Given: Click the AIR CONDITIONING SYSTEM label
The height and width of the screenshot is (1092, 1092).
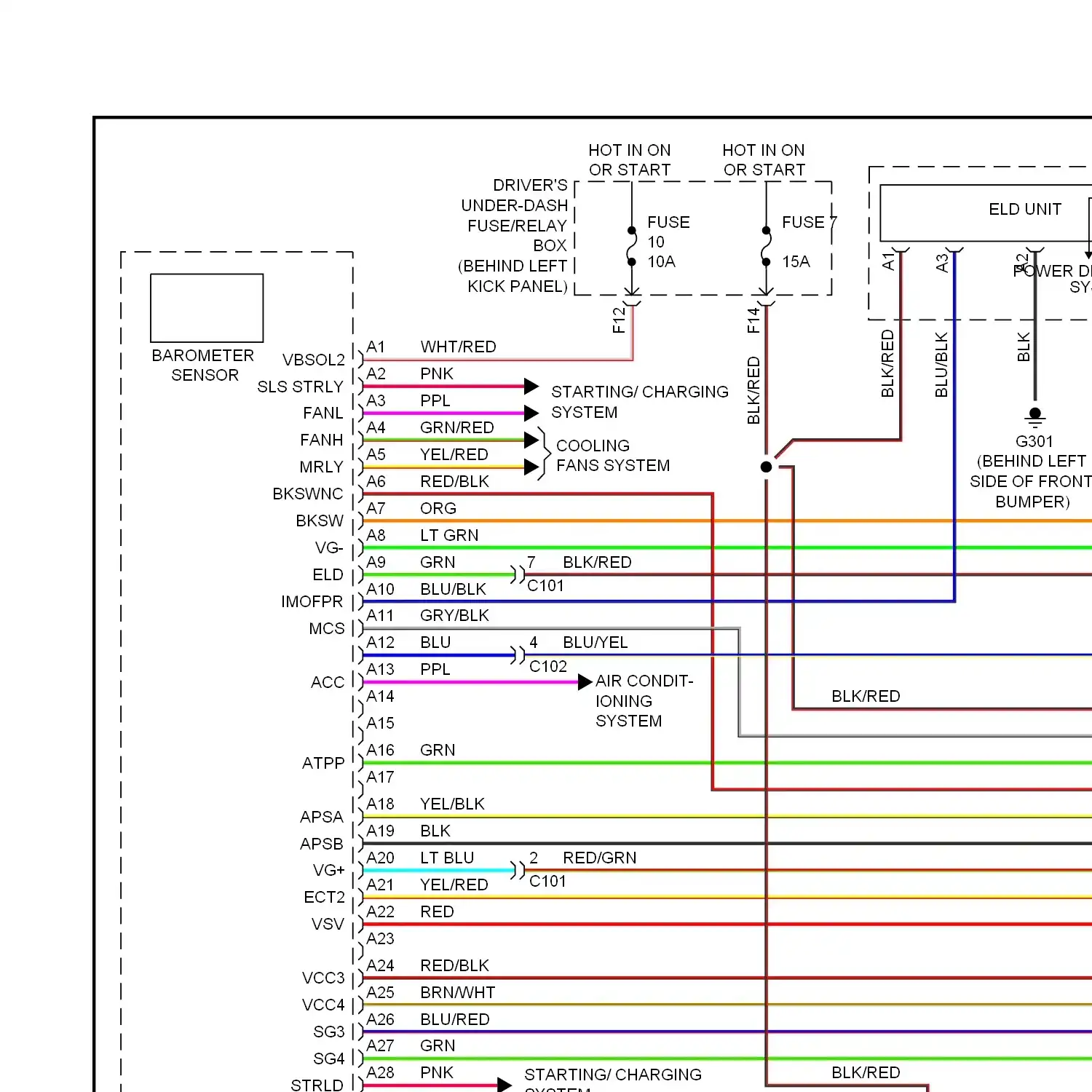Looking at the screenshot, I should click(x=644, y=700).
